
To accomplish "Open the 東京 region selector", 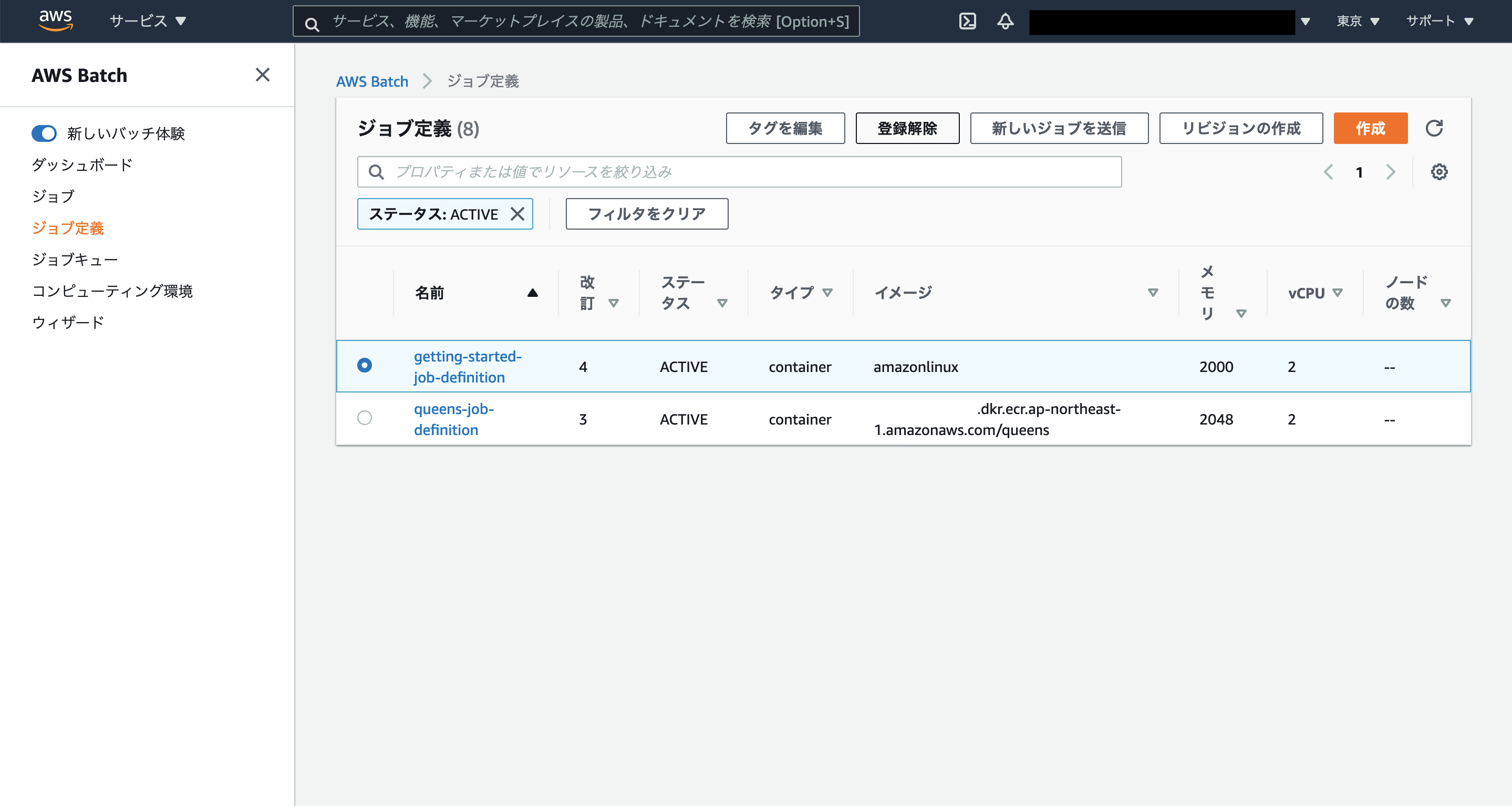I will [1358, 21].
